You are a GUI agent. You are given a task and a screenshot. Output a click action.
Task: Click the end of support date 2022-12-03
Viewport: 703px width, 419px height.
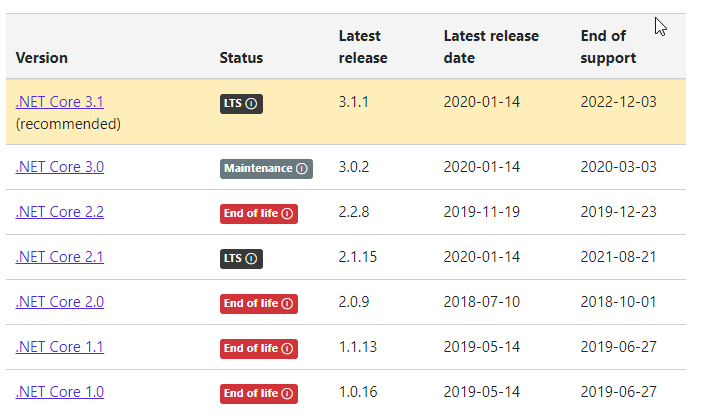pyautogui.click(x=619, y=102)
